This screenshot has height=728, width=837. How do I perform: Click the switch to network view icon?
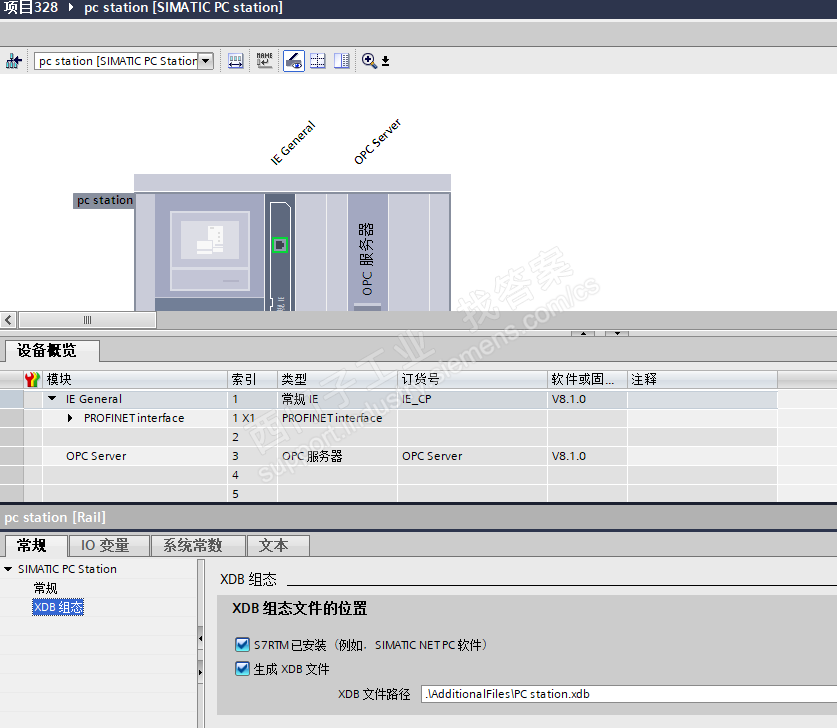[x=13, y=61]
